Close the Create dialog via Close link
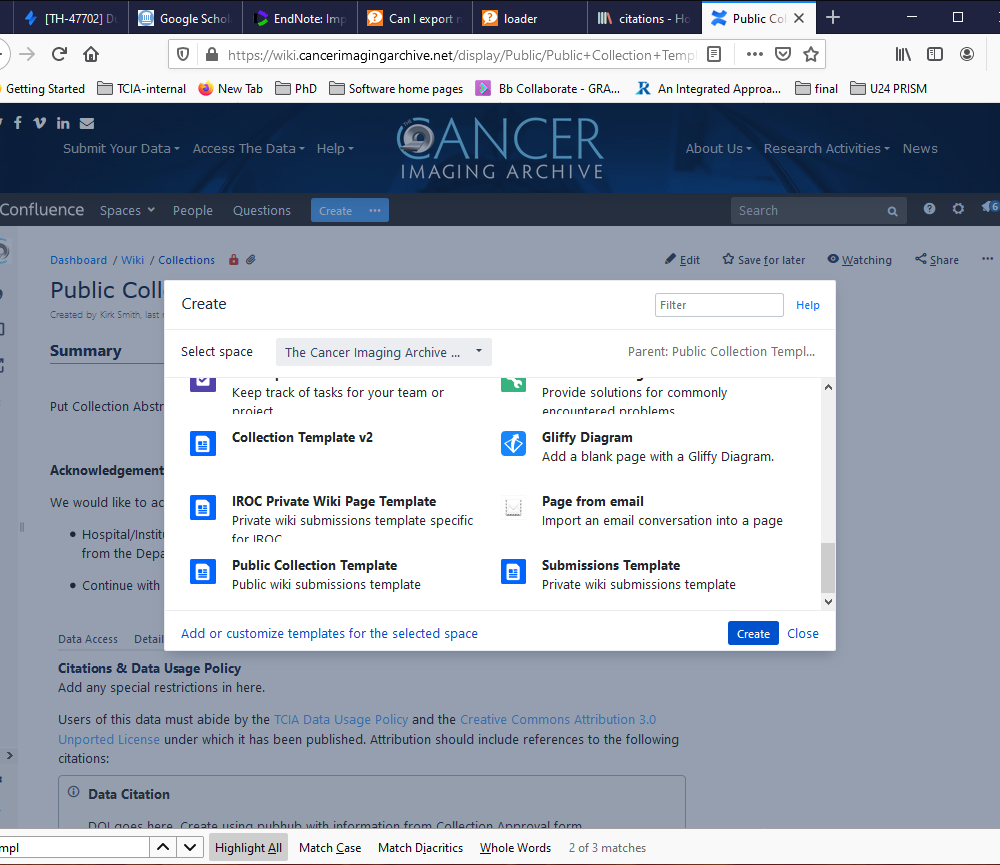Screen dimensions: 1000x865 tap(802, 633)
